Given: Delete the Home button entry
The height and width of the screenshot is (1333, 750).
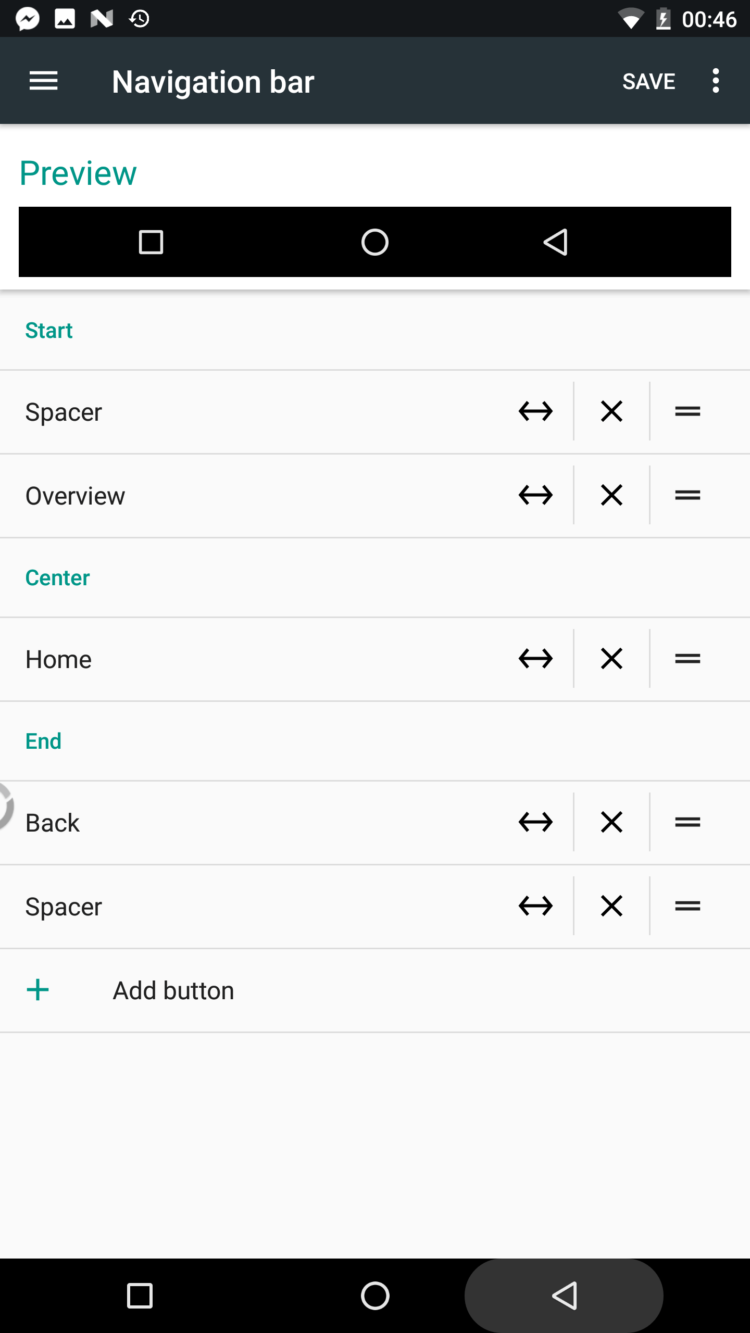Looking at the screenshot, I should 611,659.
